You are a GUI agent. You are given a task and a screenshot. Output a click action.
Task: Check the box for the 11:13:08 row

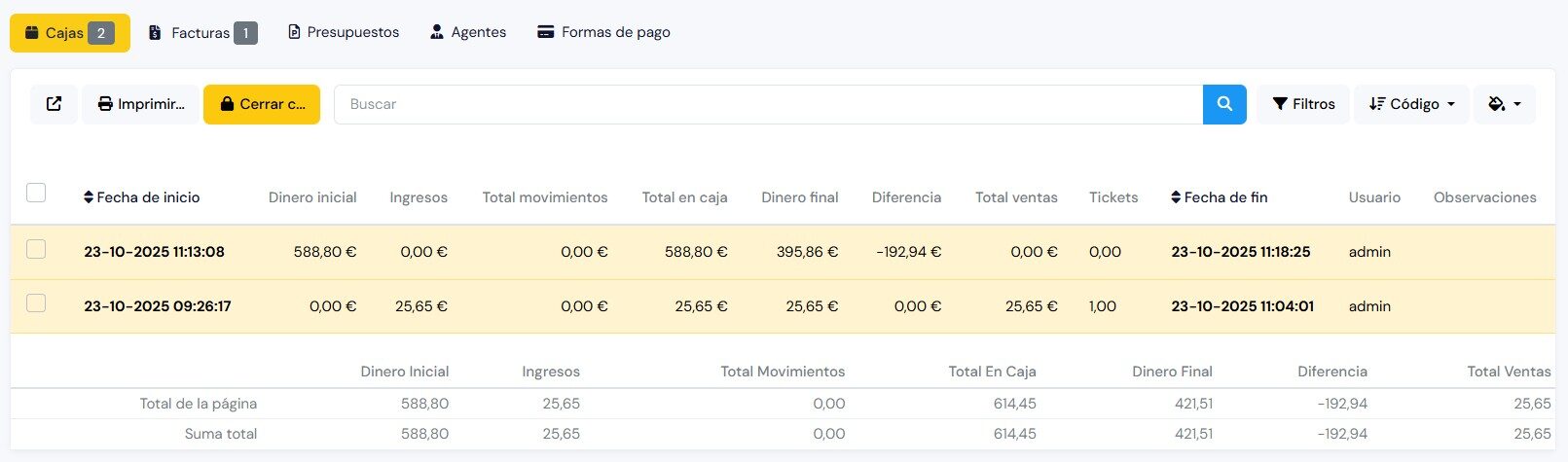[36, 250]
